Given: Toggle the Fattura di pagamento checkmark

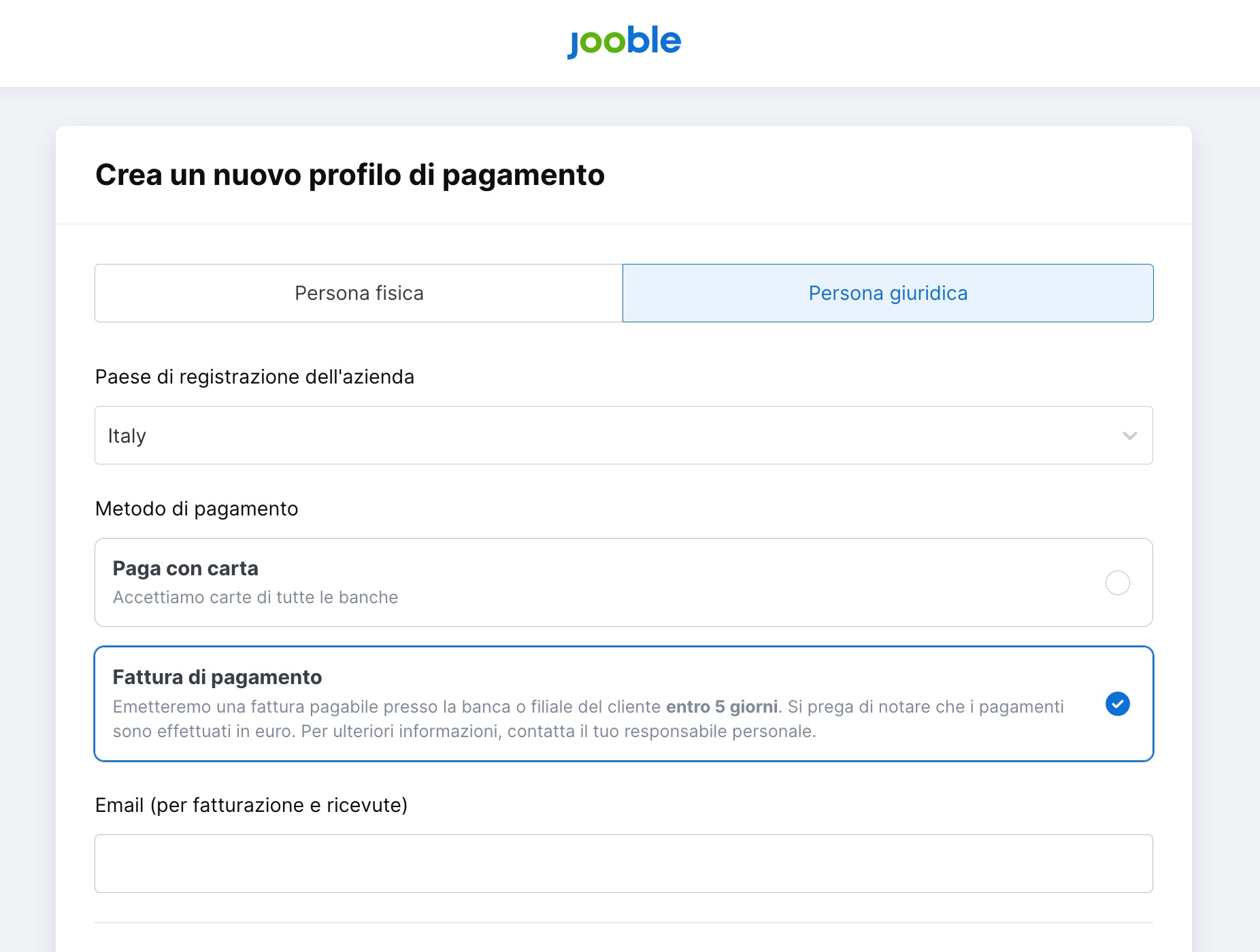Looking at the screenshot, I should (1117, 704).
